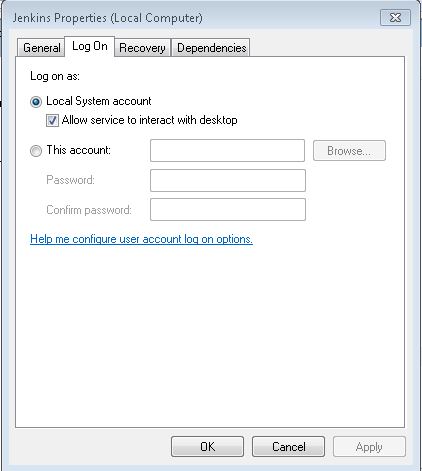
Task: Close the Jenkins Properties window with X
Action: (395, 17)
